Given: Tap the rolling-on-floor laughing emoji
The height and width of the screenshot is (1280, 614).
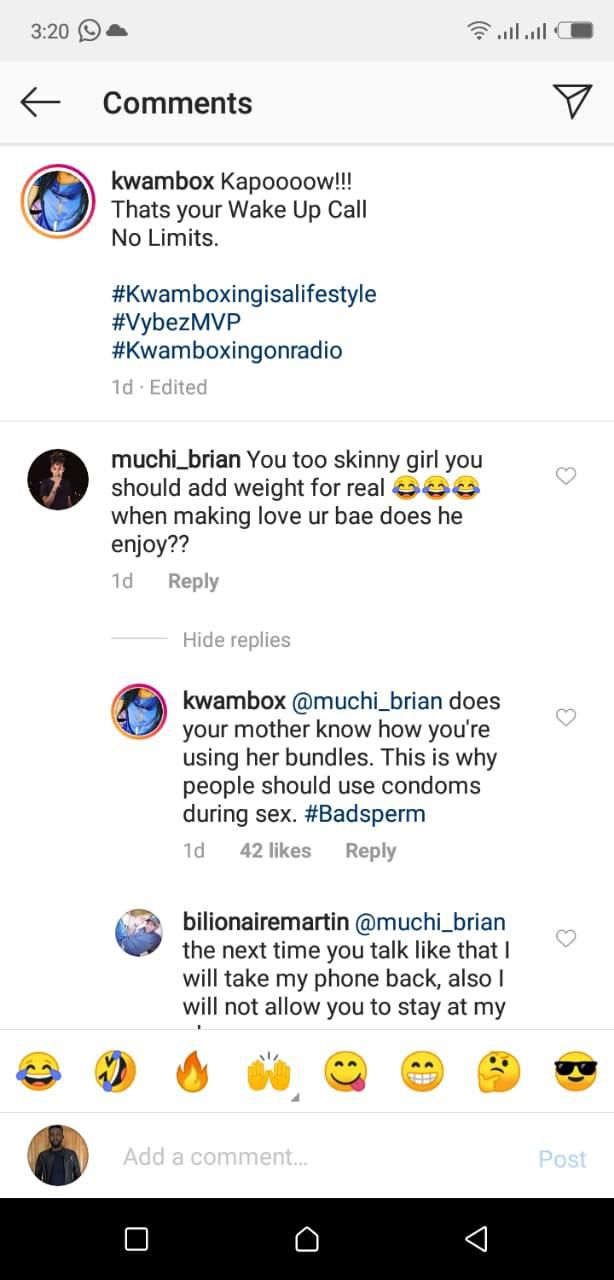Looking at the screenshot, I should click(x=114, y=1070).
